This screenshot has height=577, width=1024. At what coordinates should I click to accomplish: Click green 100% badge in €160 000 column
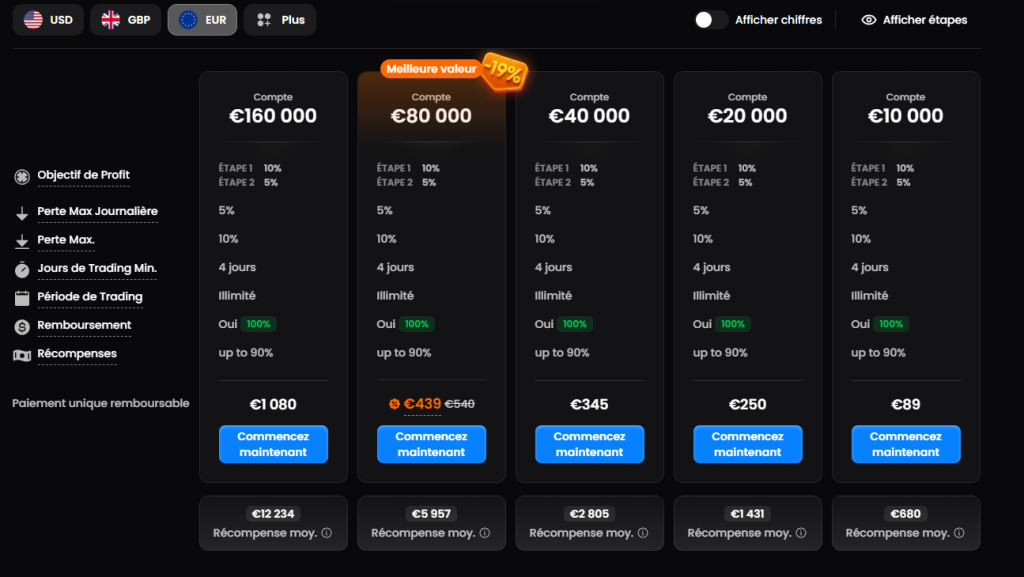pyautogui.click(x=259, y=324)
